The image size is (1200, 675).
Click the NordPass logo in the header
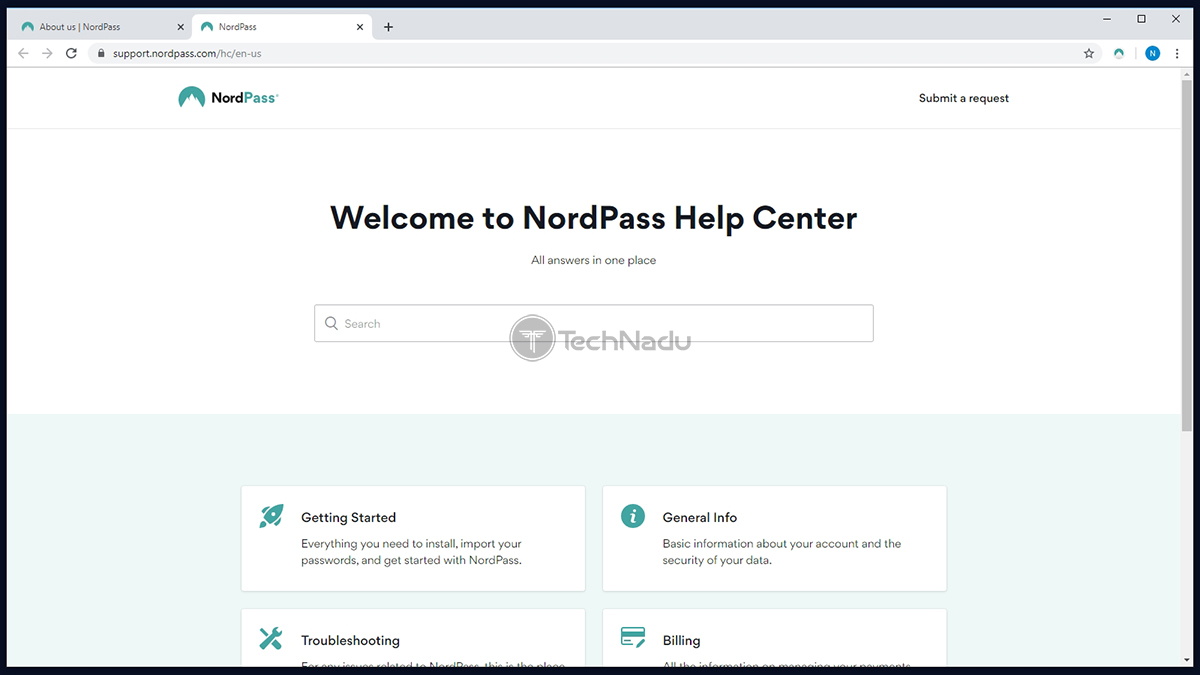(228, 98)
